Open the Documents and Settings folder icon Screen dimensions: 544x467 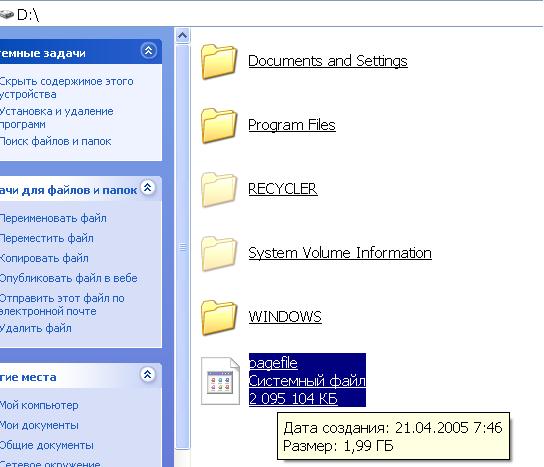(219, 62)
